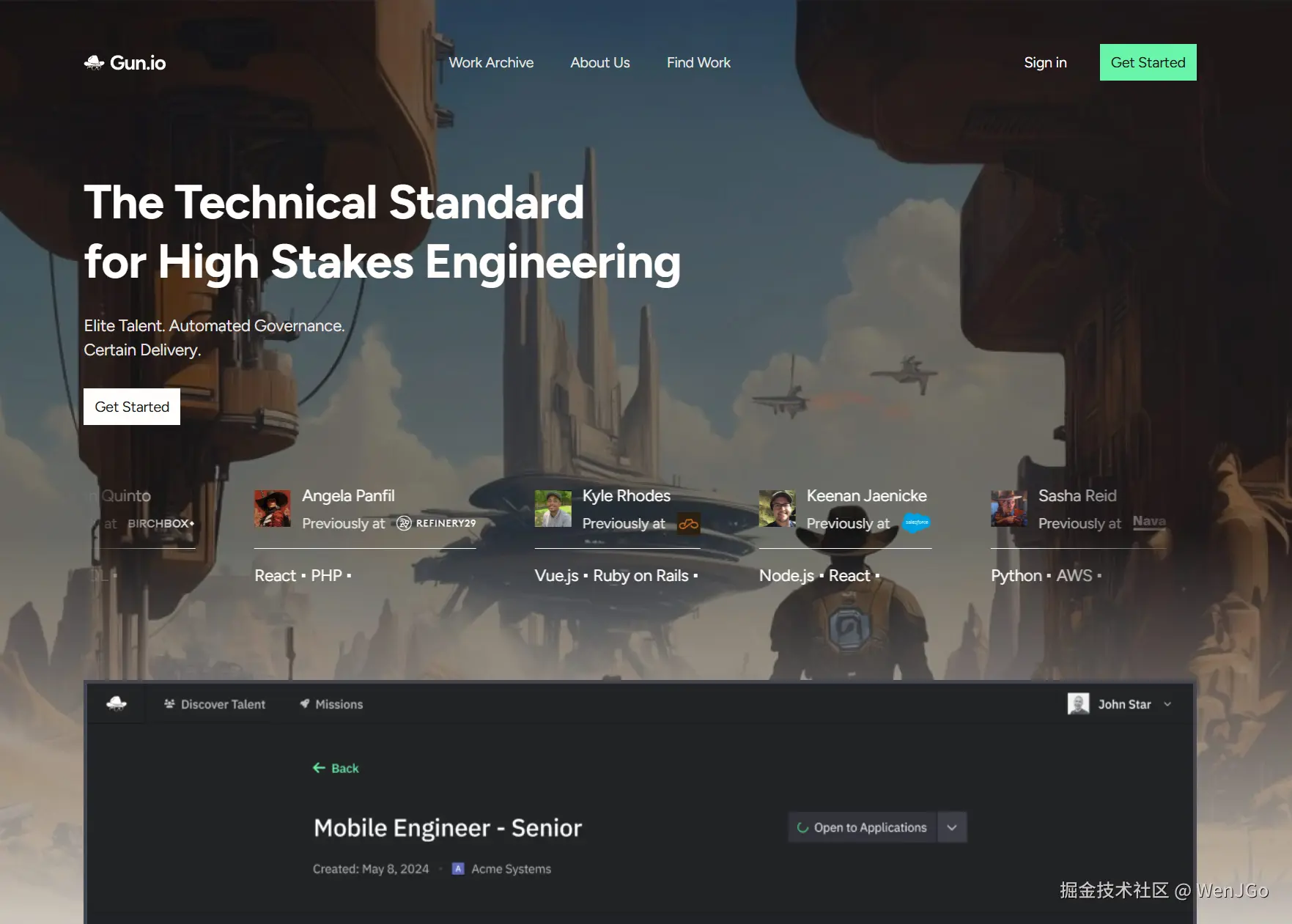1292x924 pixels.
Task: Expand the John Star account dropdown chevron
Action: click(1167, 704)
